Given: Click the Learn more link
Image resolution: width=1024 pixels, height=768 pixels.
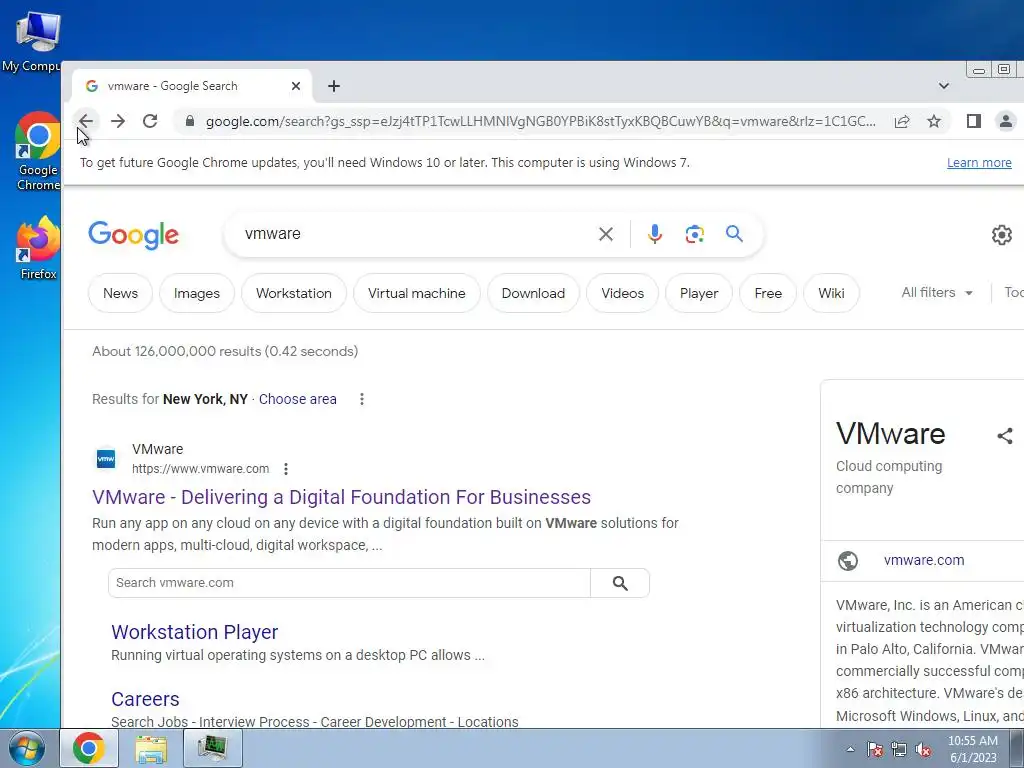Looking at the screenshot, I should 979,163.
